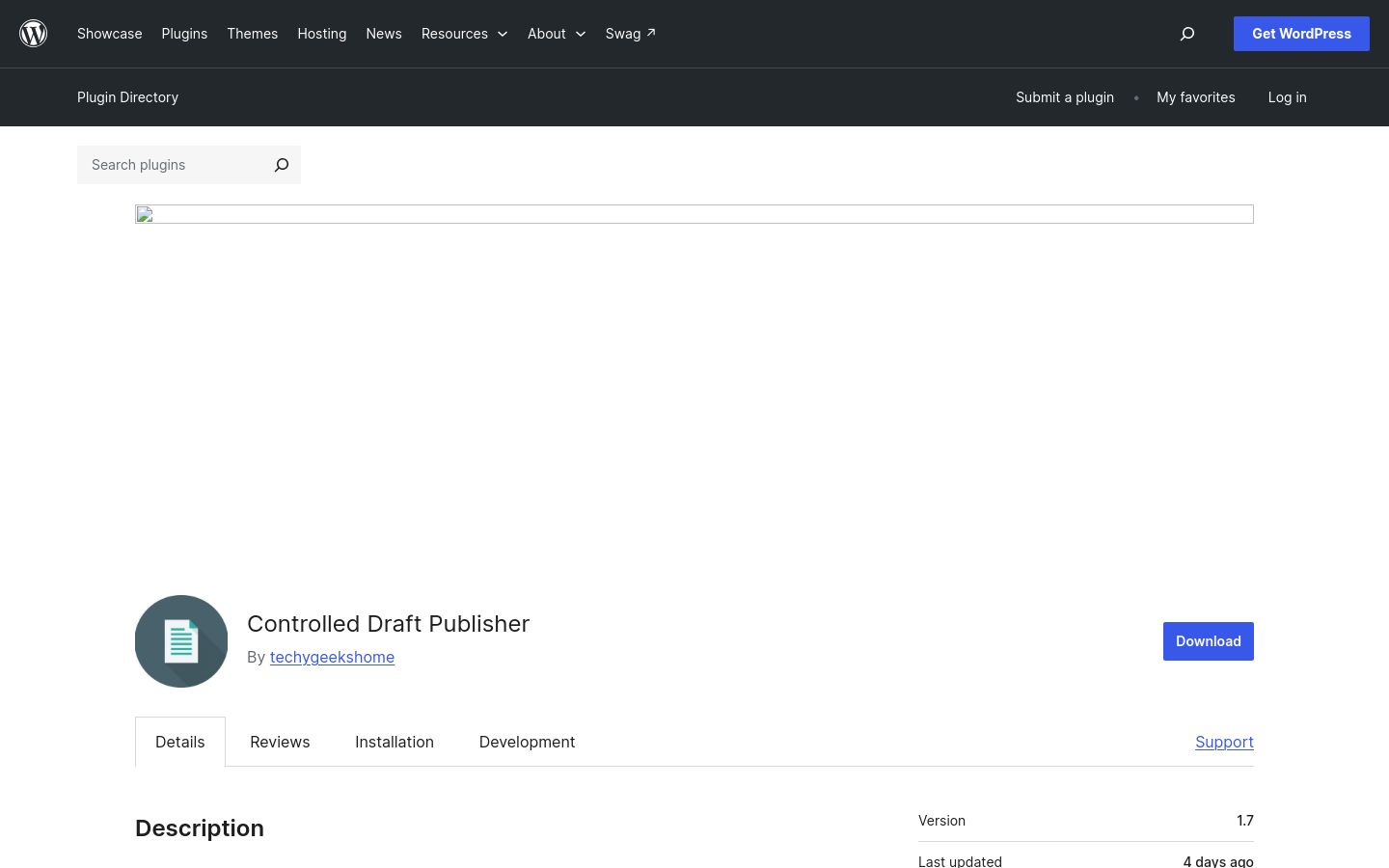Click the WordPress logo icon

pos(34,34)
